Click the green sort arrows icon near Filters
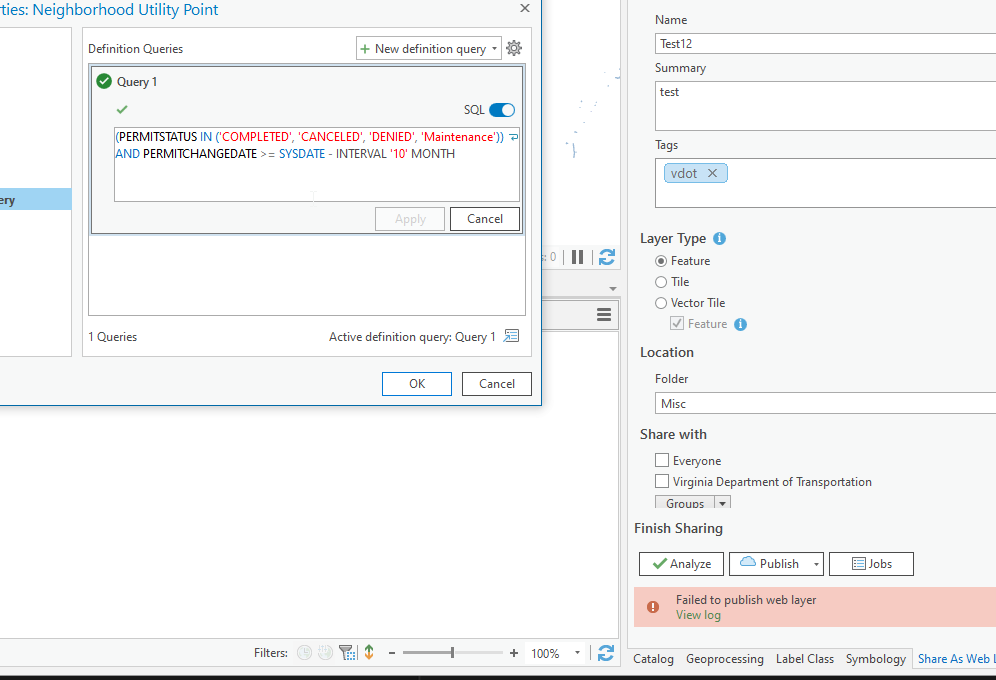 [368, 652]
